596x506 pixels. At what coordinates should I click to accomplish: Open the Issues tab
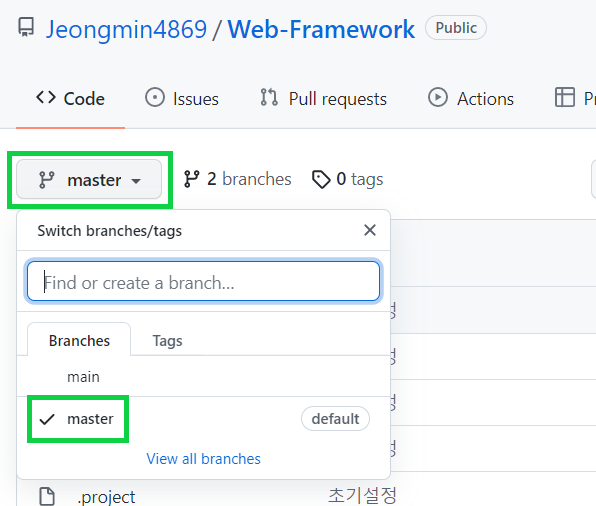(182, 99)
